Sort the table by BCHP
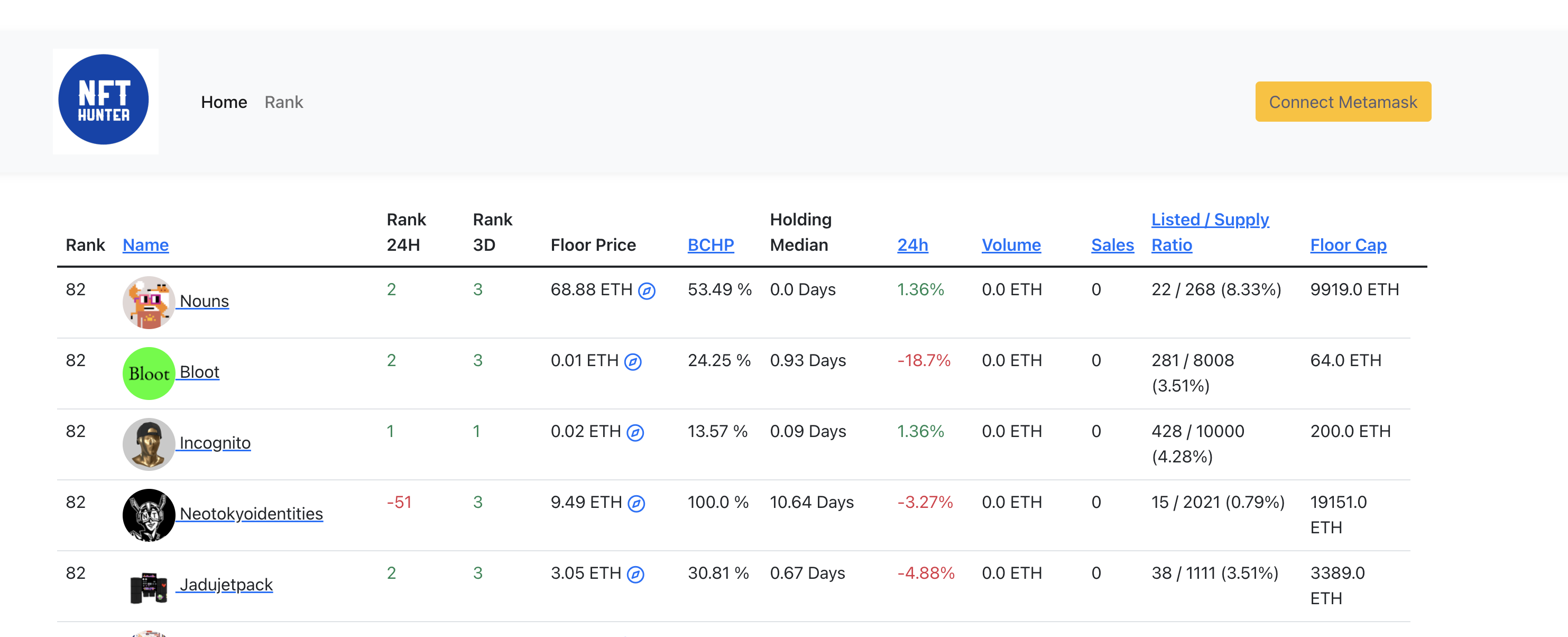 [x=711, y=245]
